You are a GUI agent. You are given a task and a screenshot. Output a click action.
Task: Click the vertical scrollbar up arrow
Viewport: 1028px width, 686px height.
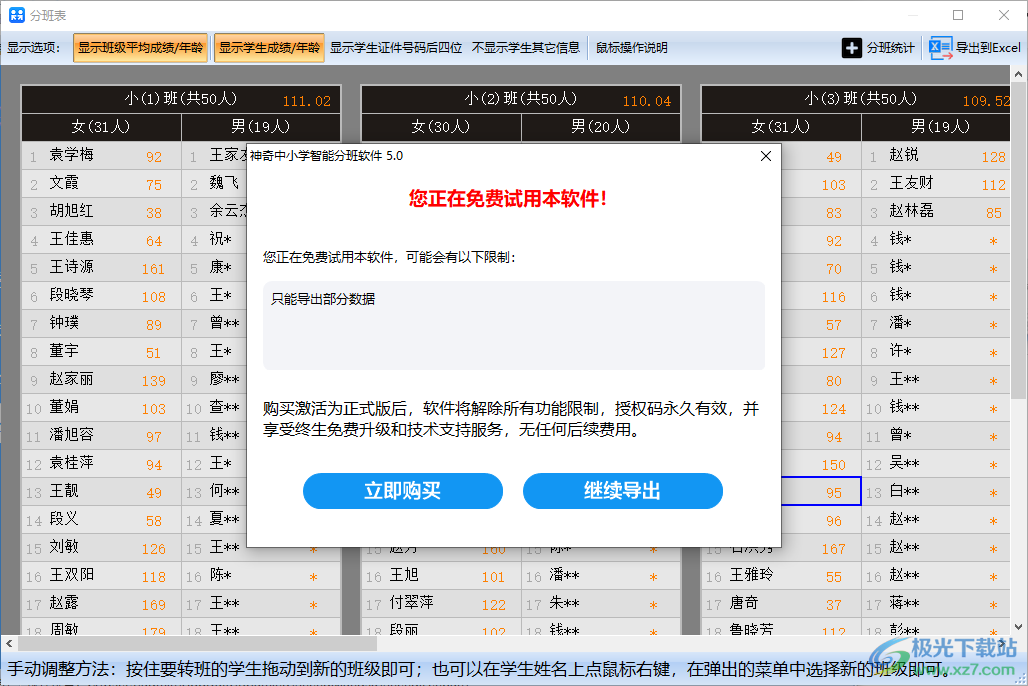(x=1019, y=74)
